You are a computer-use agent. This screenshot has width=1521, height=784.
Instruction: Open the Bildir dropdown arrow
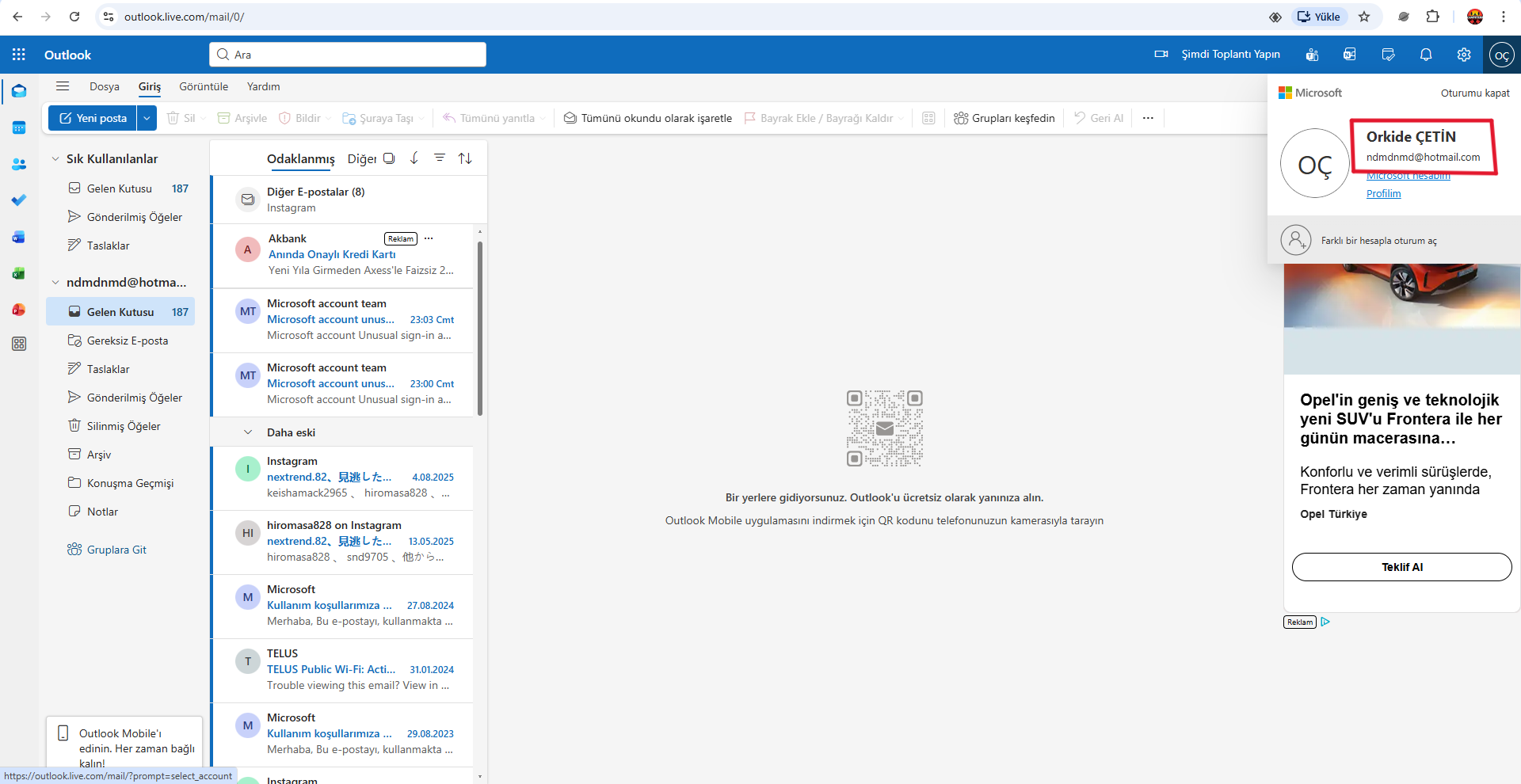coord(329,118)
